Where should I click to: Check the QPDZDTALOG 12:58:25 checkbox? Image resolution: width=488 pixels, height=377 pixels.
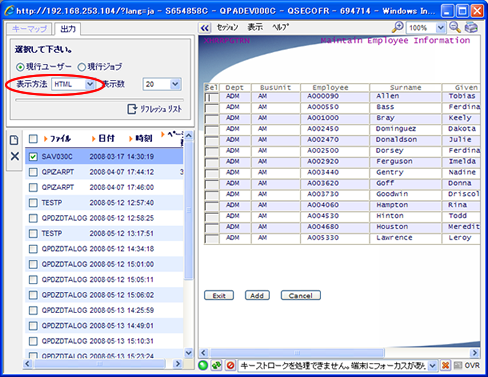pyautogui.click(x=33, y=218)
